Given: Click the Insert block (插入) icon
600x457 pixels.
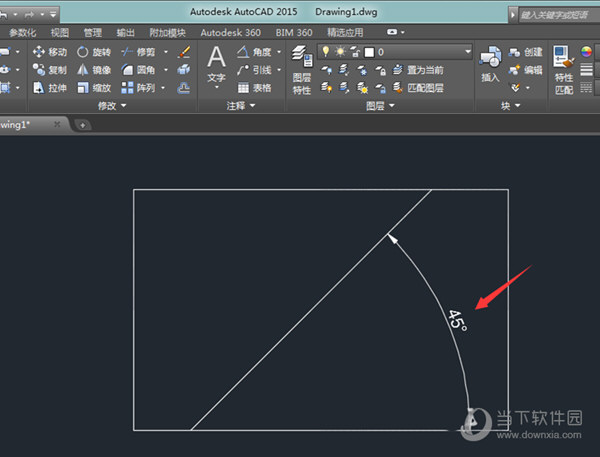Looking at the screenshot, I should click(490, 64).
